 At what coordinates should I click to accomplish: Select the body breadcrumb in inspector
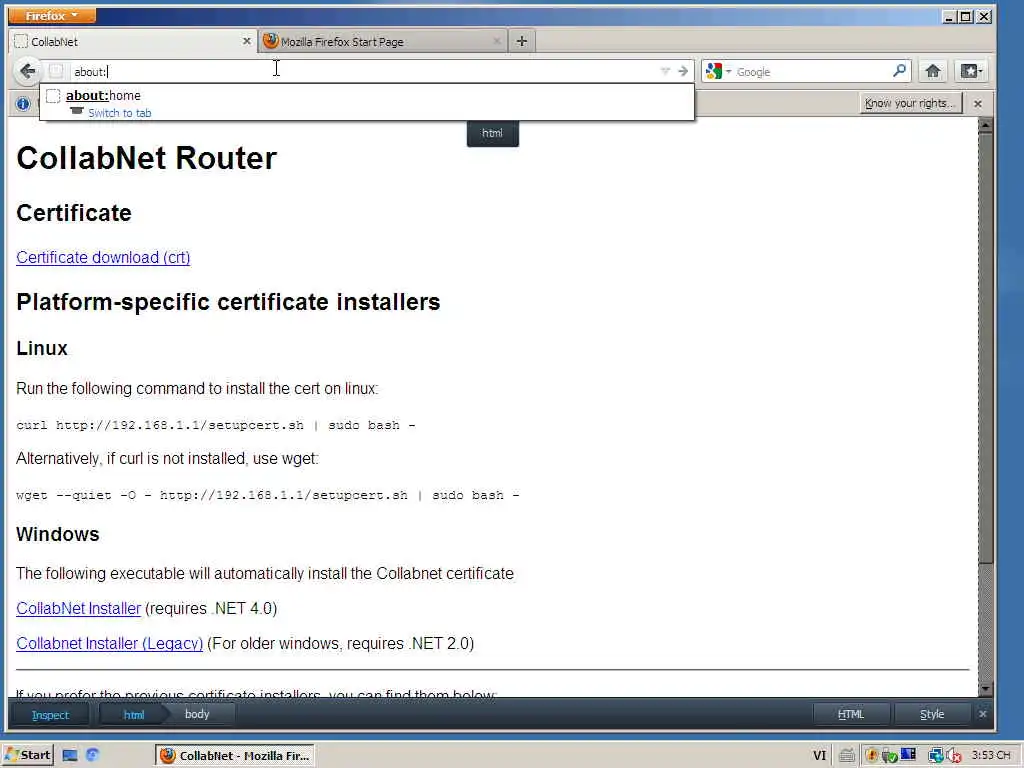click(x=197, y=714)
